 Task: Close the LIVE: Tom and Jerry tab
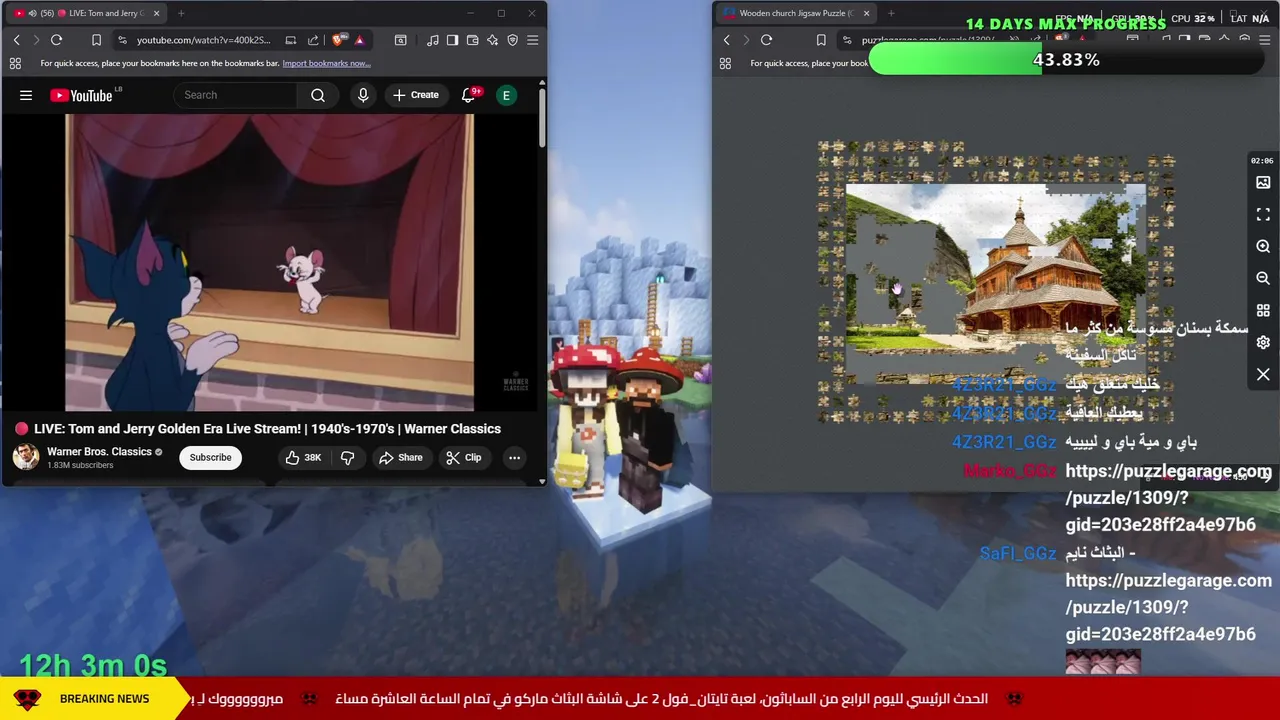point(157,13)
